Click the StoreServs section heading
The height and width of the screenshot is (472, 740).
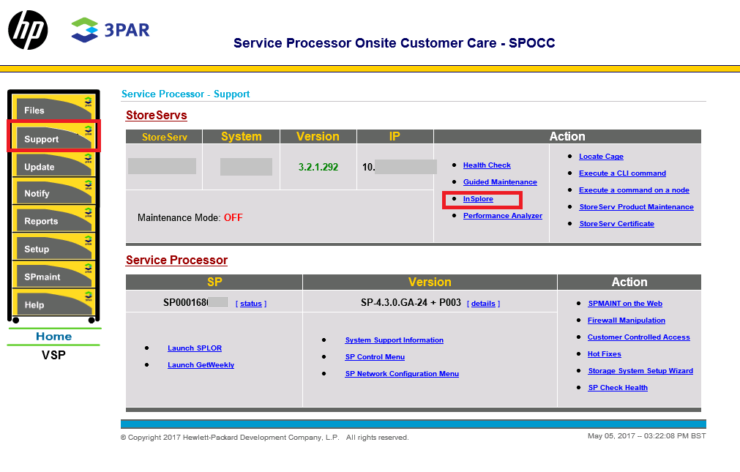pos(156,115)
